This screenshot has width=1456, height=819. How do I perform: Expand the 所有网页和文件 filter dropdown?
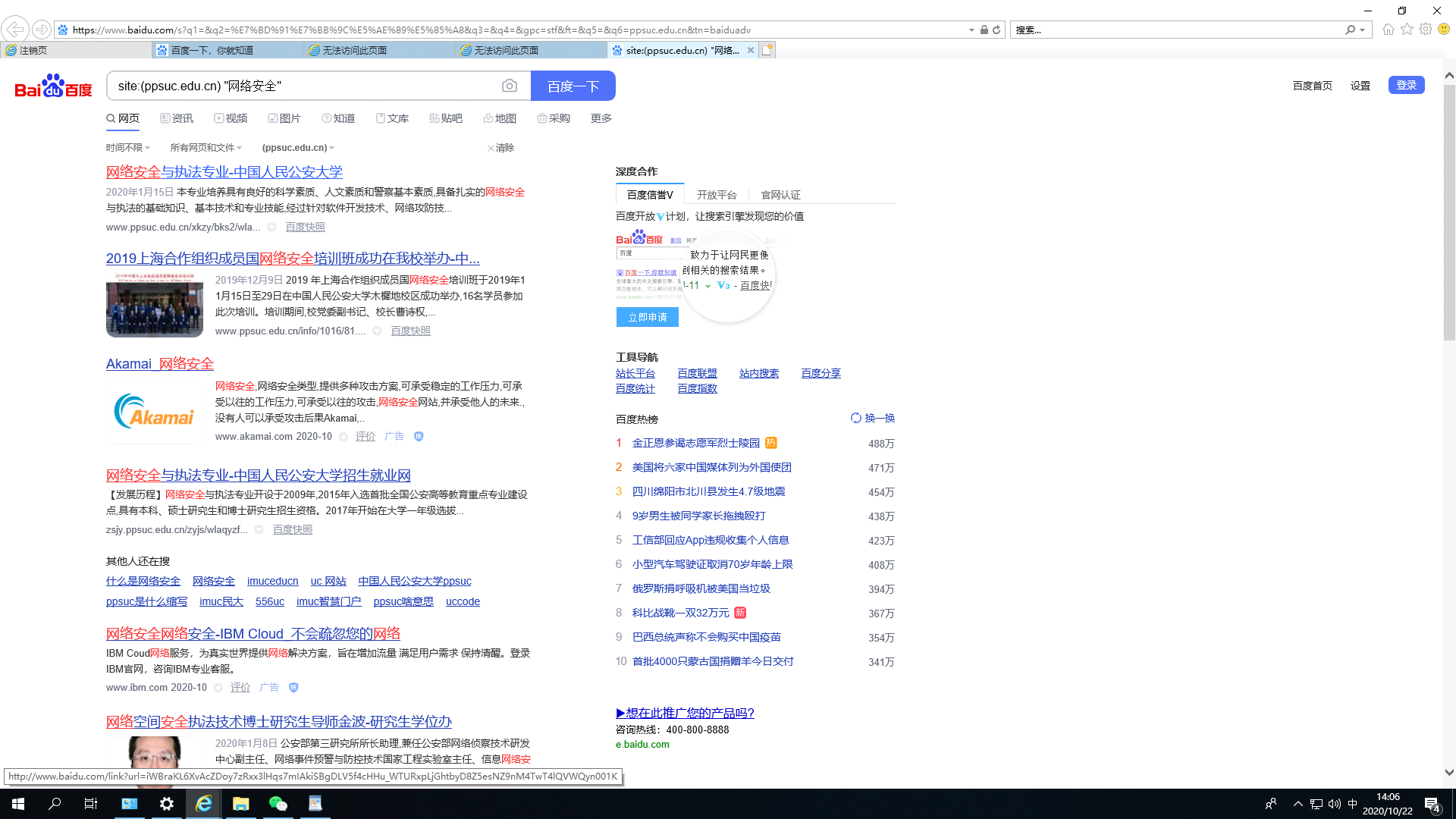(206, 148)
